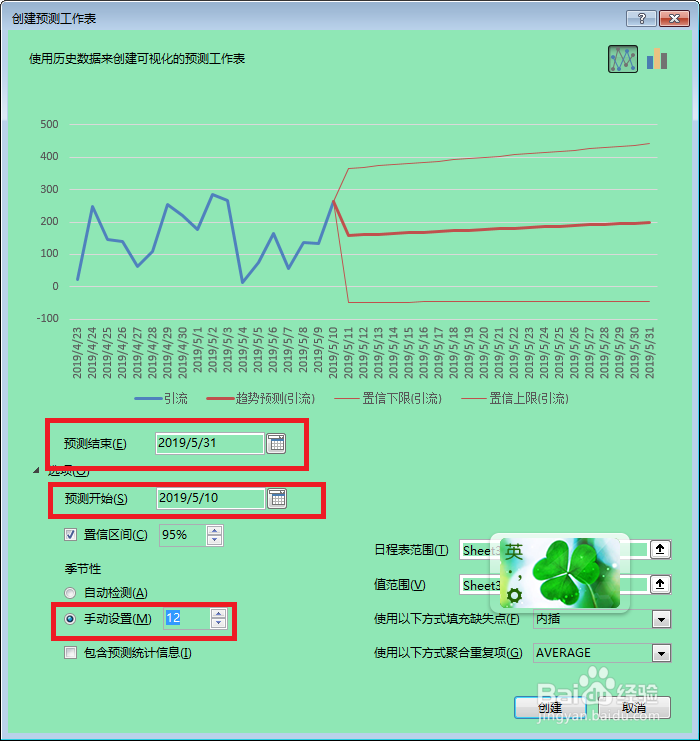Click the 日程表范围 range input field
The height and width of the screenshot is (741, 700).
(554, 550)
